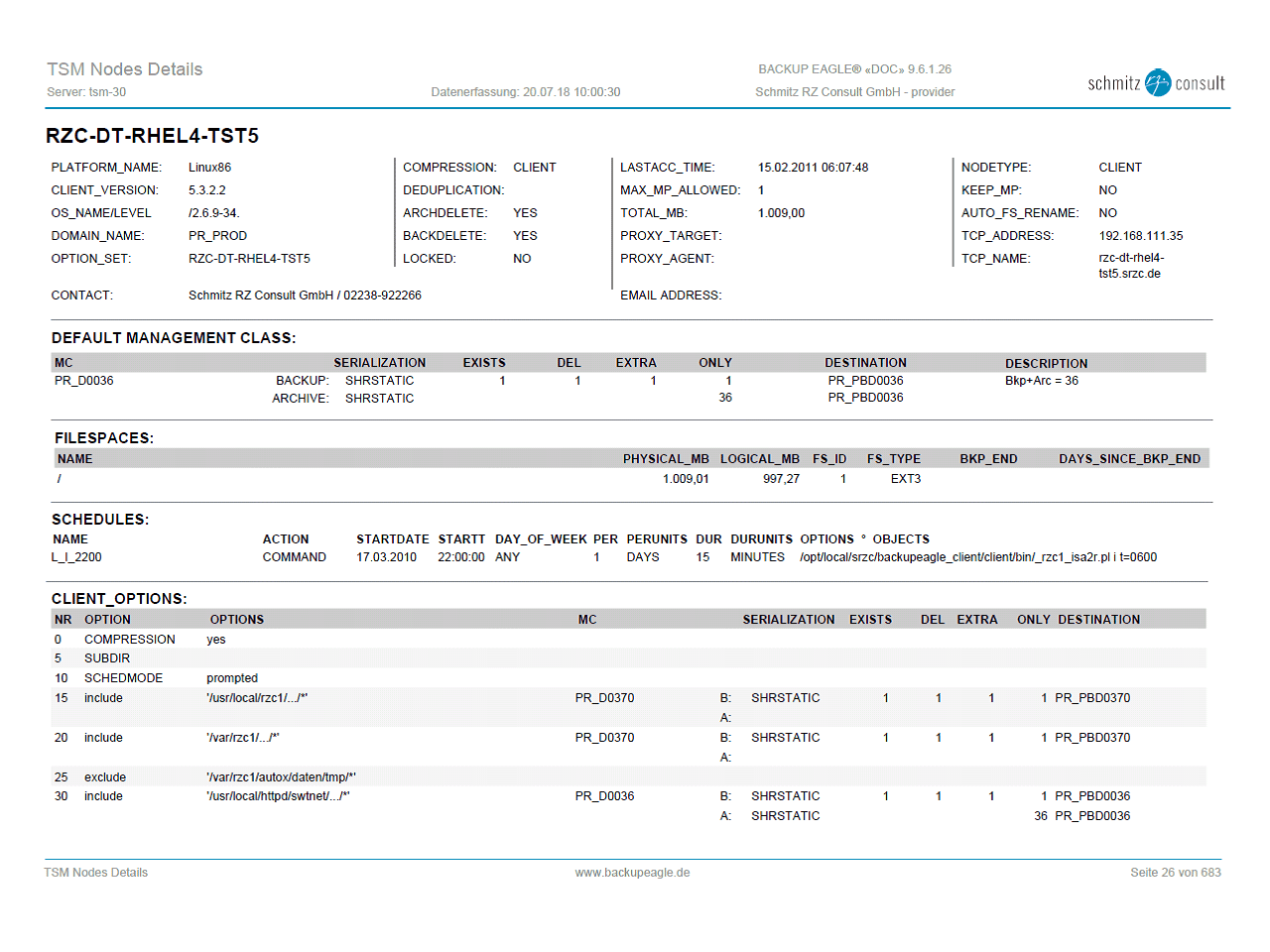Click exclude path '/var/rzc1/autox/daten/tmp/*'
The width and height of the screenshot is (1270, 952).
point(281,777)
